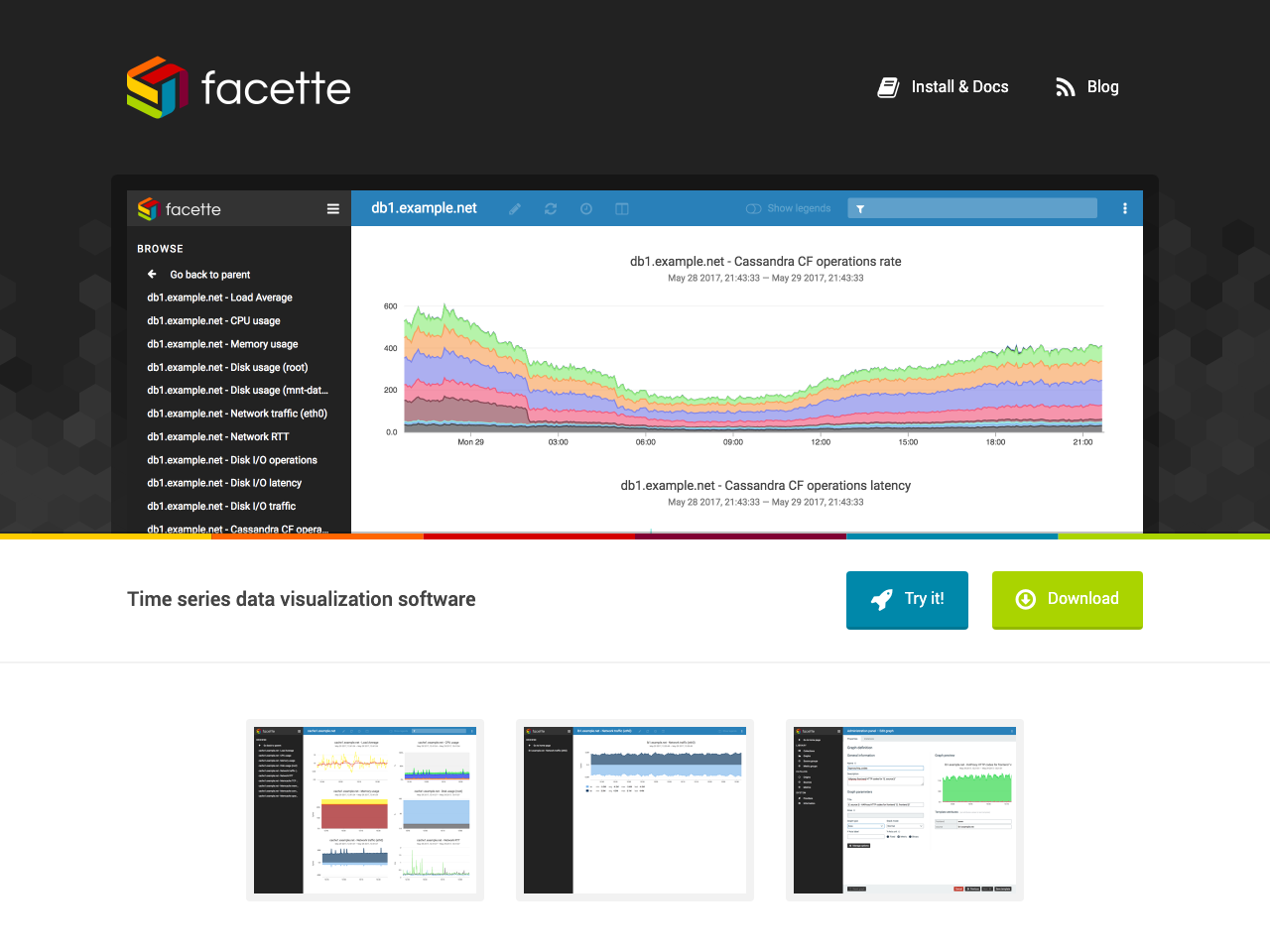Open the middle network traffic screenshot thumbnail
The image size is (1270, 952).
(x=635, y=809)
